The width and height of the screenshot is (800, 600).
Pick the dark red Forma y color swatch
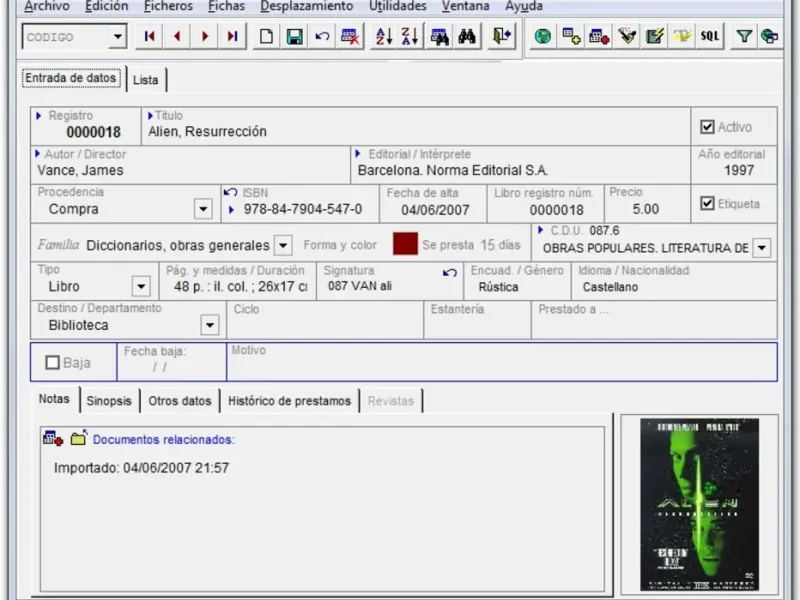tap(405, 243)
